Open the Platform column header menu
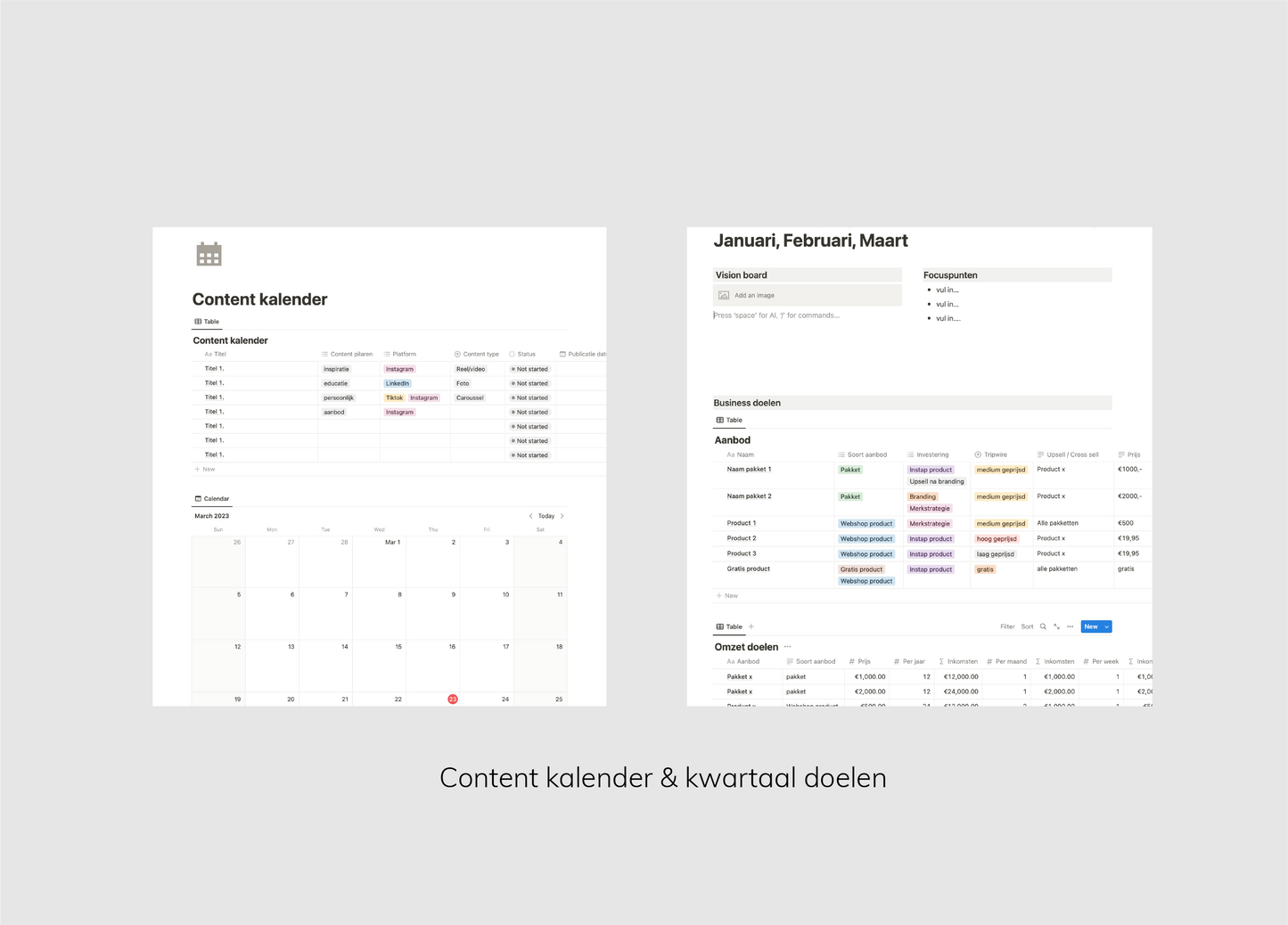 (404, 354)
